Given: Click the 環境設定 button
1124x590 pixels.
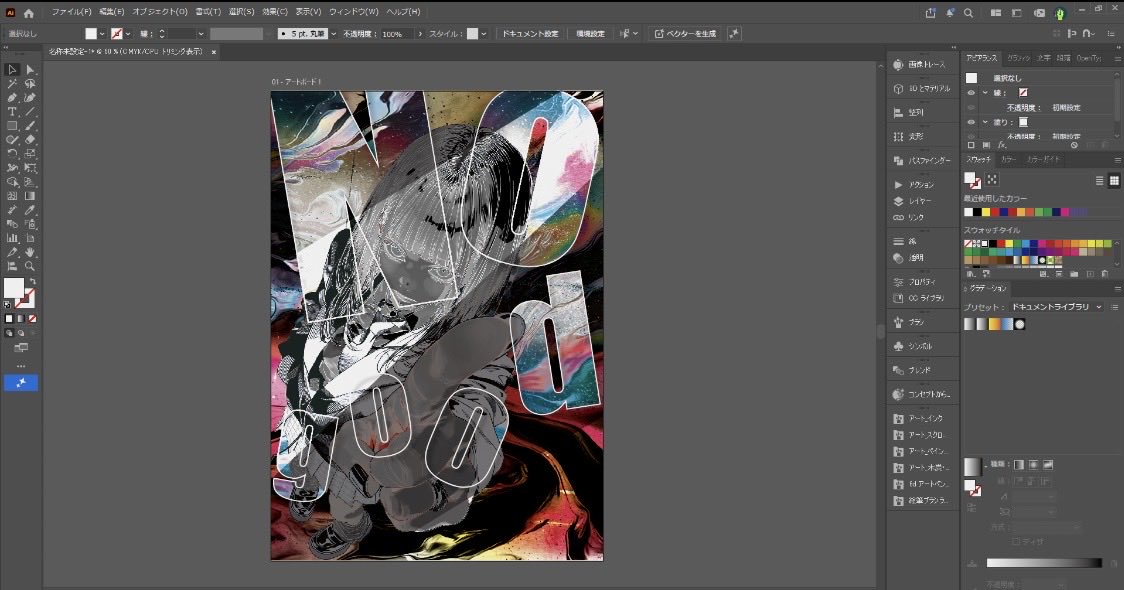Looking at the screenshot, I should coord(591,34).
